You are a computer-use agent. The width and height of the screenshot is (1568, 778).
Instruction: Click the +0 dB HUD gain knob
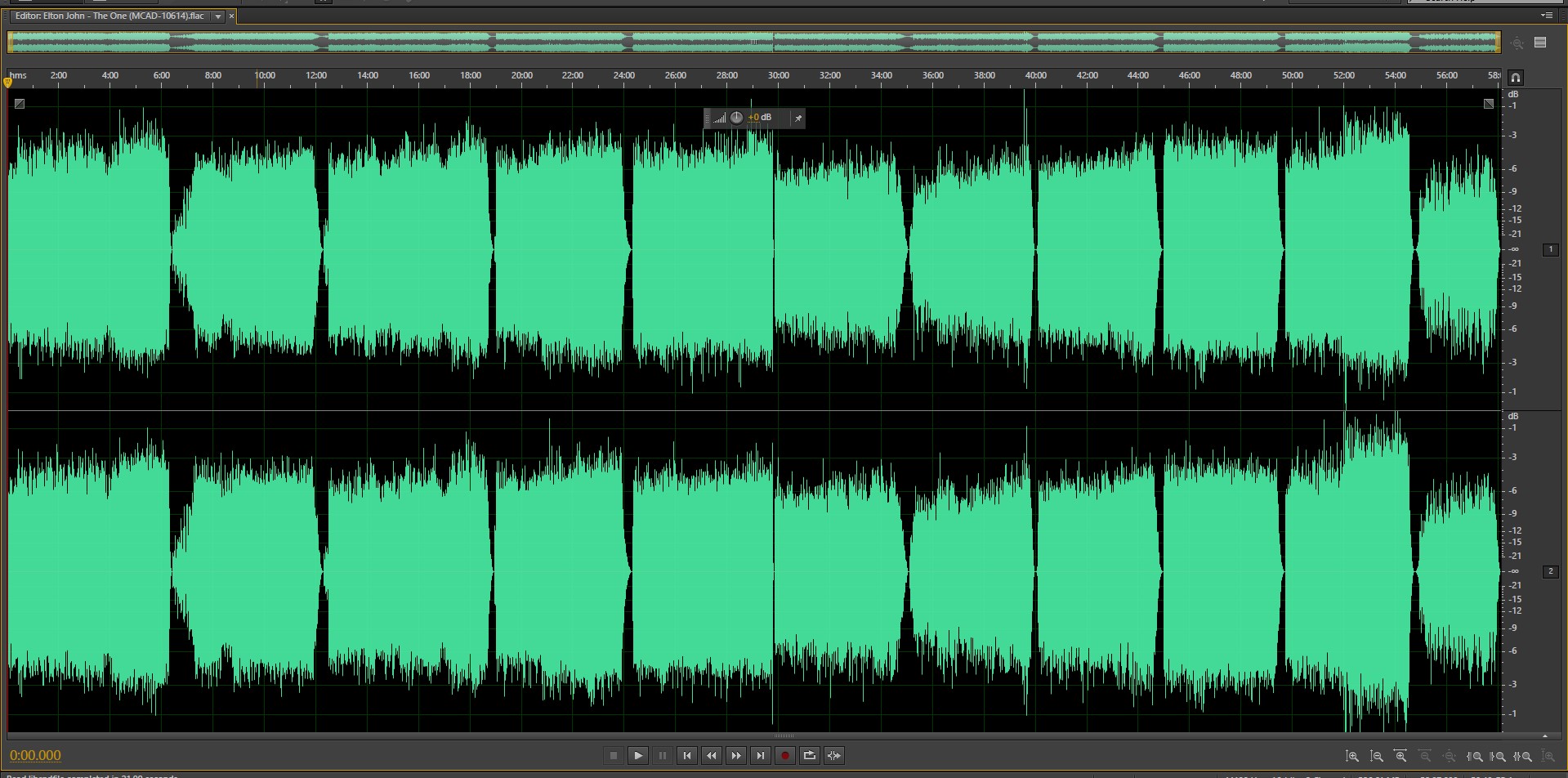click(x=736, y=118)
